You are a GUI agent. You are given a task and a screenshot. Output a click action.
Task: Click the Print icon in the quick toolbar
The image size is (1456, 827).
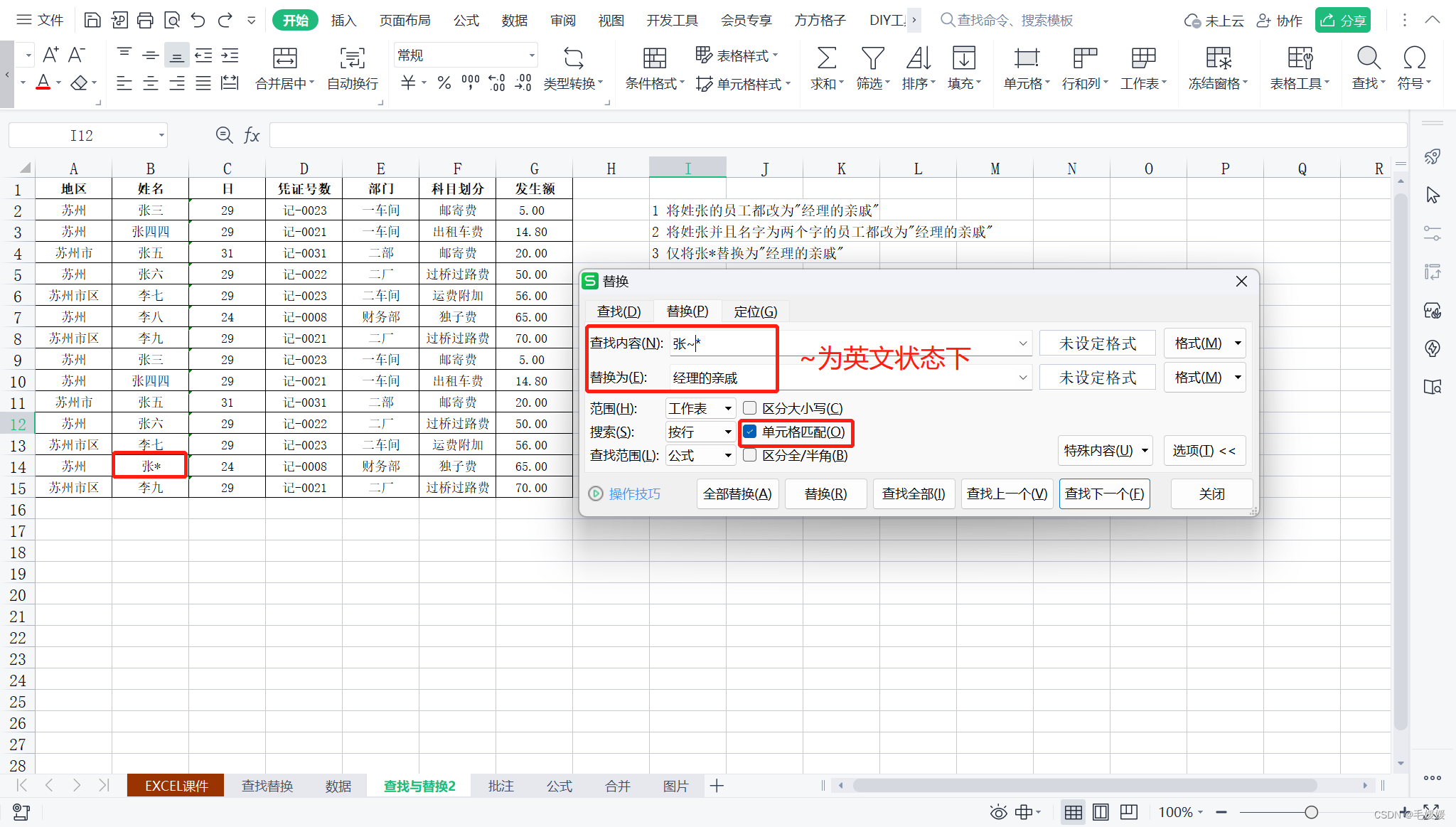tap(145, 20)
